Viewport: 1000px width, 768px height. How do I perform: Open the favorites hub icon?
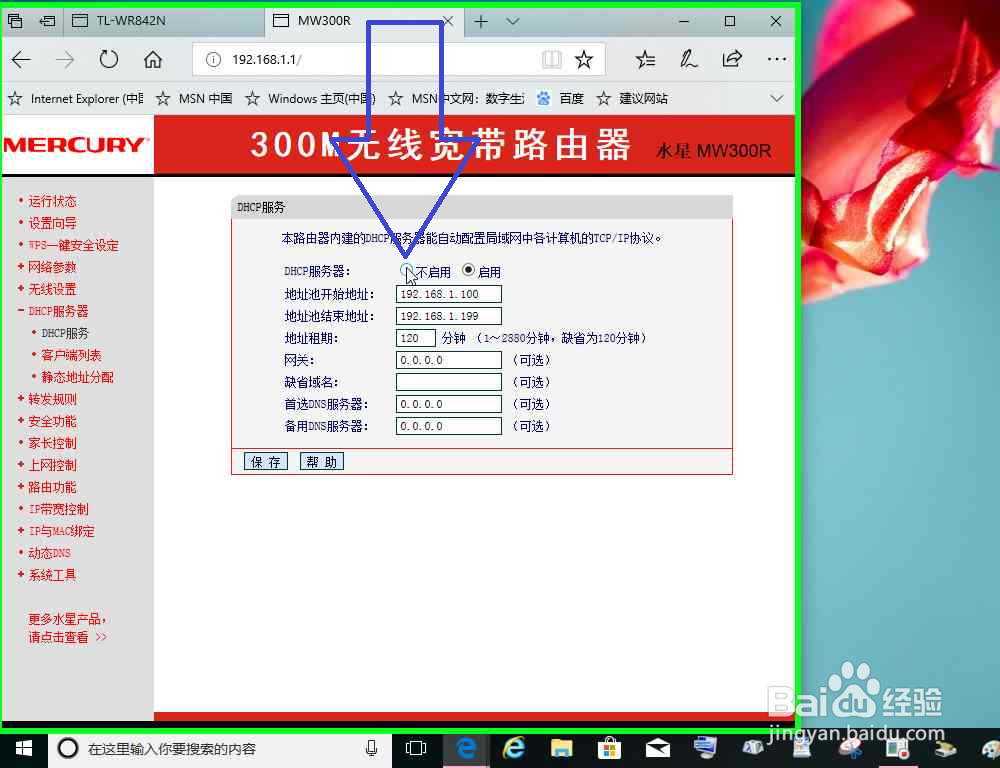click(645, 60)
